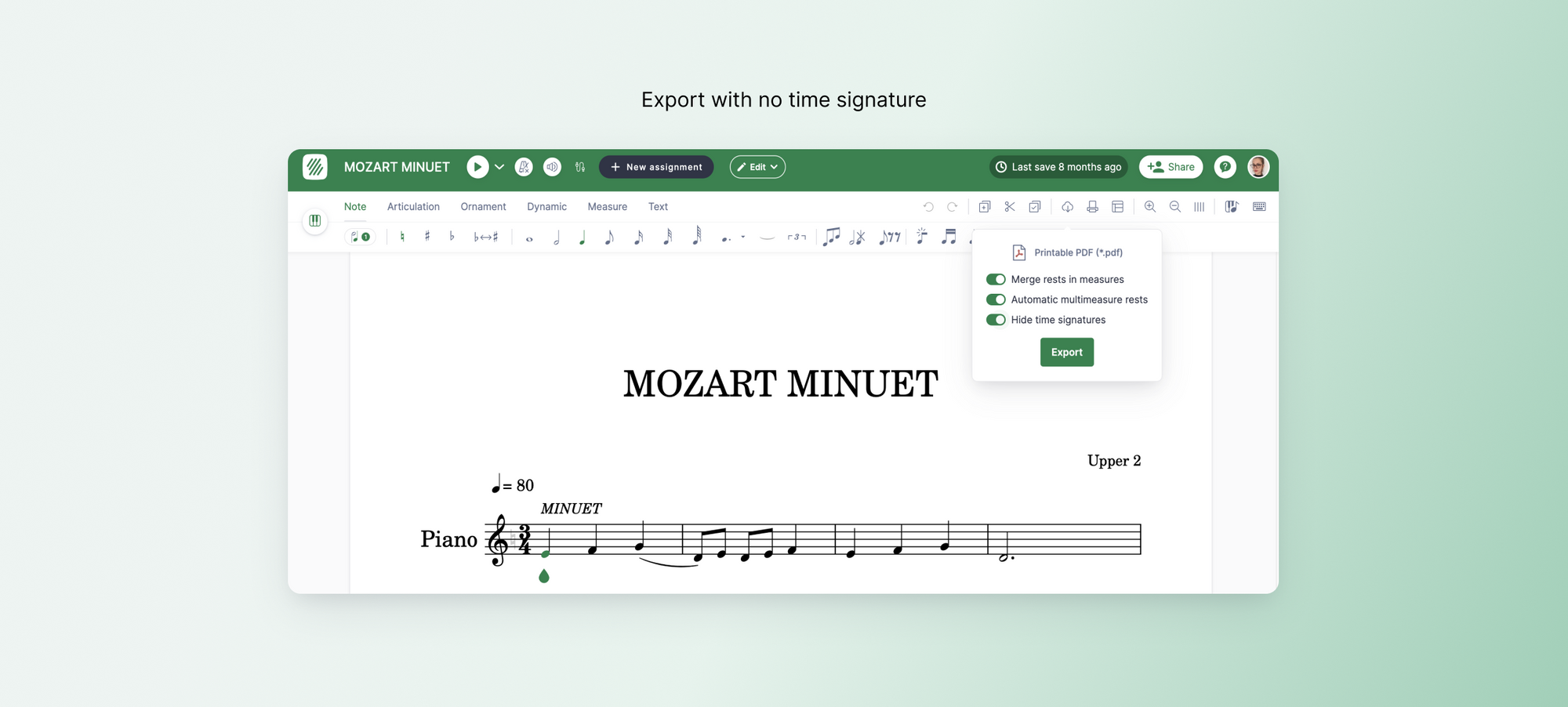Screen dimensions: 1568x707
Task: Click the crossed-out note delete icon
Action: (x=858, y=237)
